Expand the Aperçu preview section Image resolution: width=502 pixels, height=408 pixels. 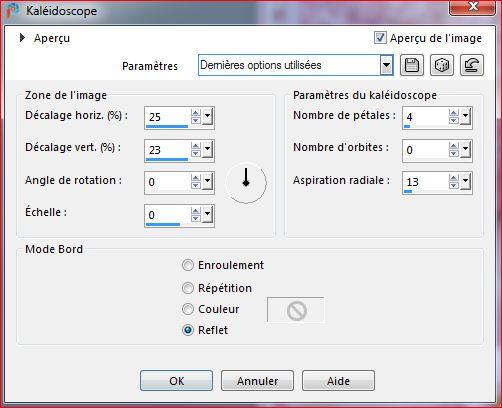coord(22,38)
